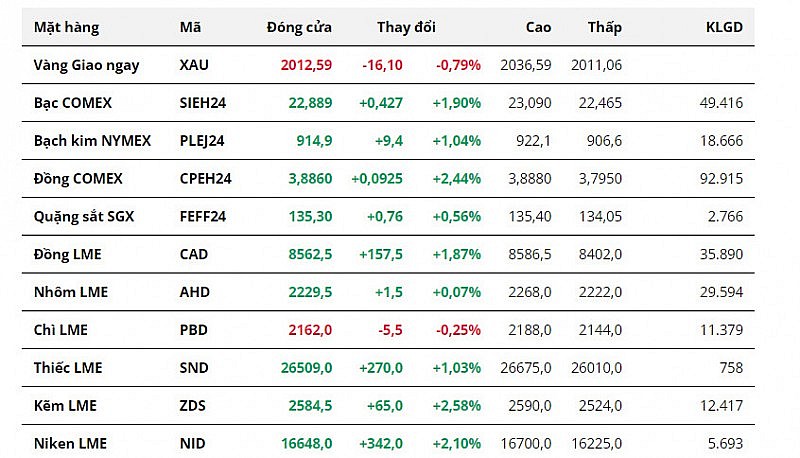The height and width of the screenshot is (458, 800).
Task: Click the PBD ticker code
Action: coord(194,330)
